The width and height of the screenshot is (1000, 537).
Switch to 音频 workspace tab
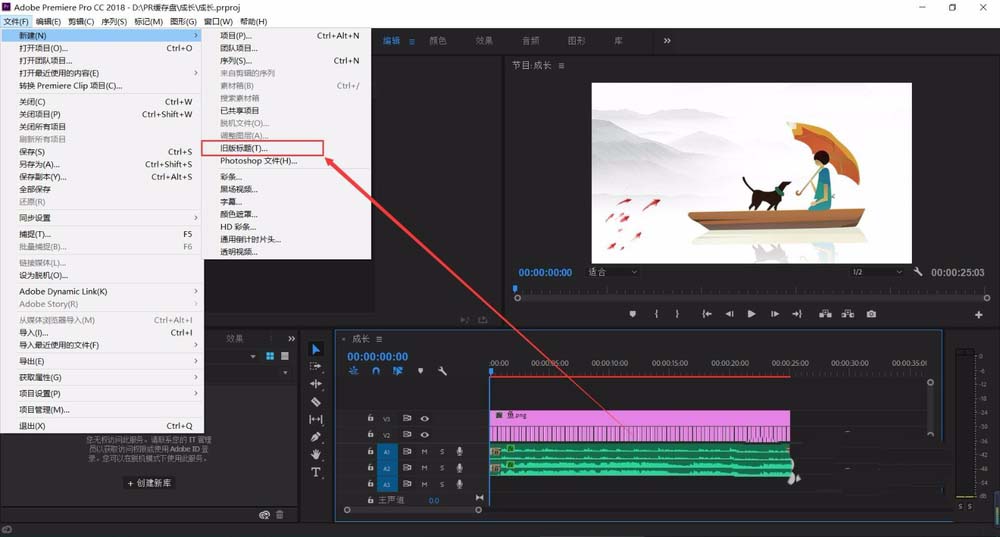point(531,40)
